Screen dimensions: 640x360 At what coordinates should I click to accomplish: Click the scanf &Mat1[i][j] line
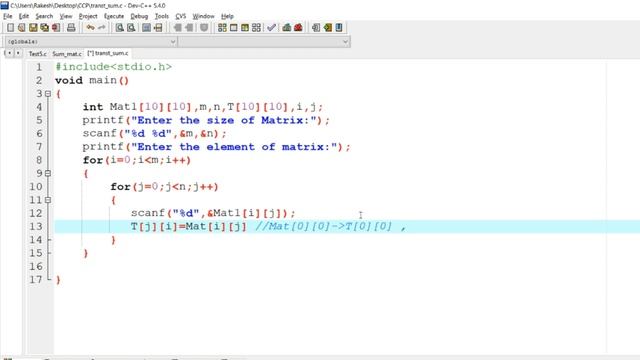(x=213, y=213)
